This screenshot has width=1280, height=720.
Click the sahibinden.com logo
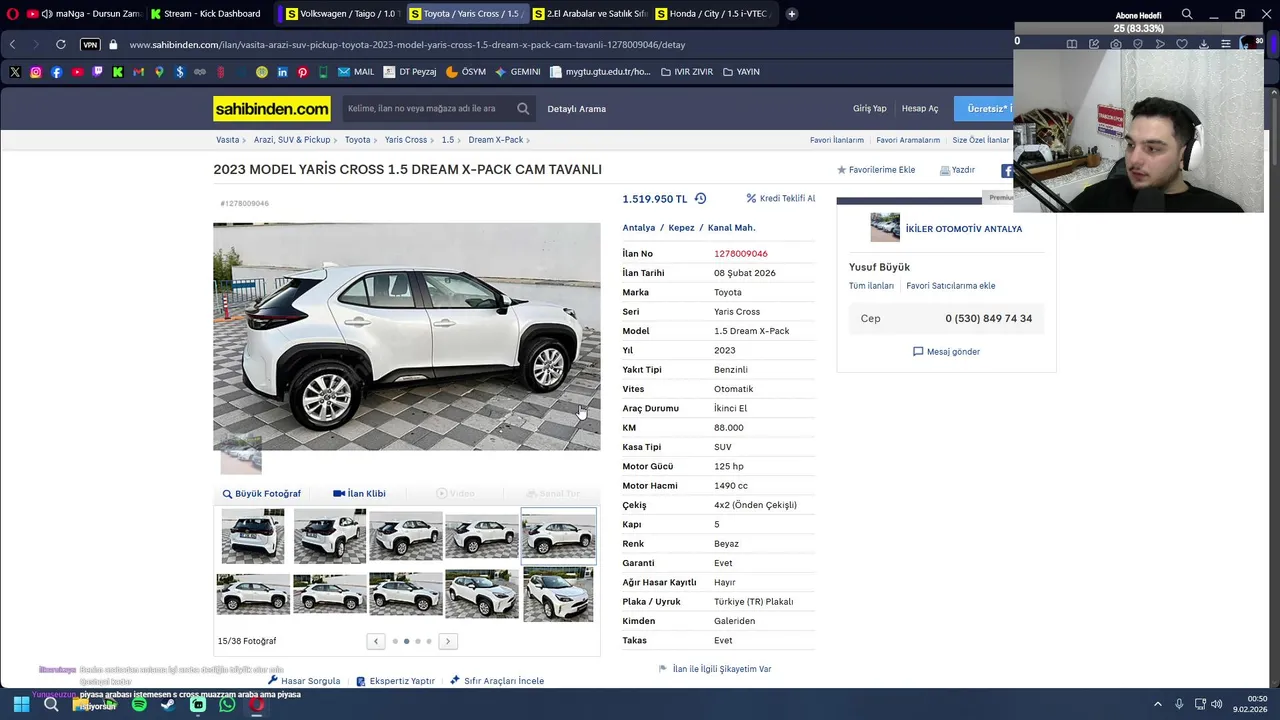tap(271, 109)
